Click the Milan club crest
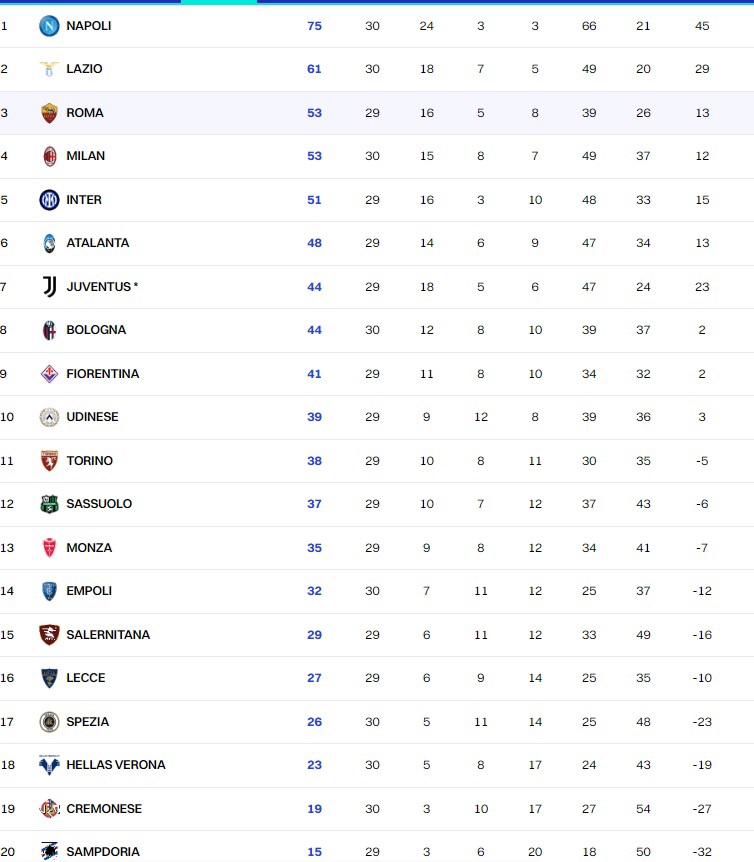 point(49,156)
